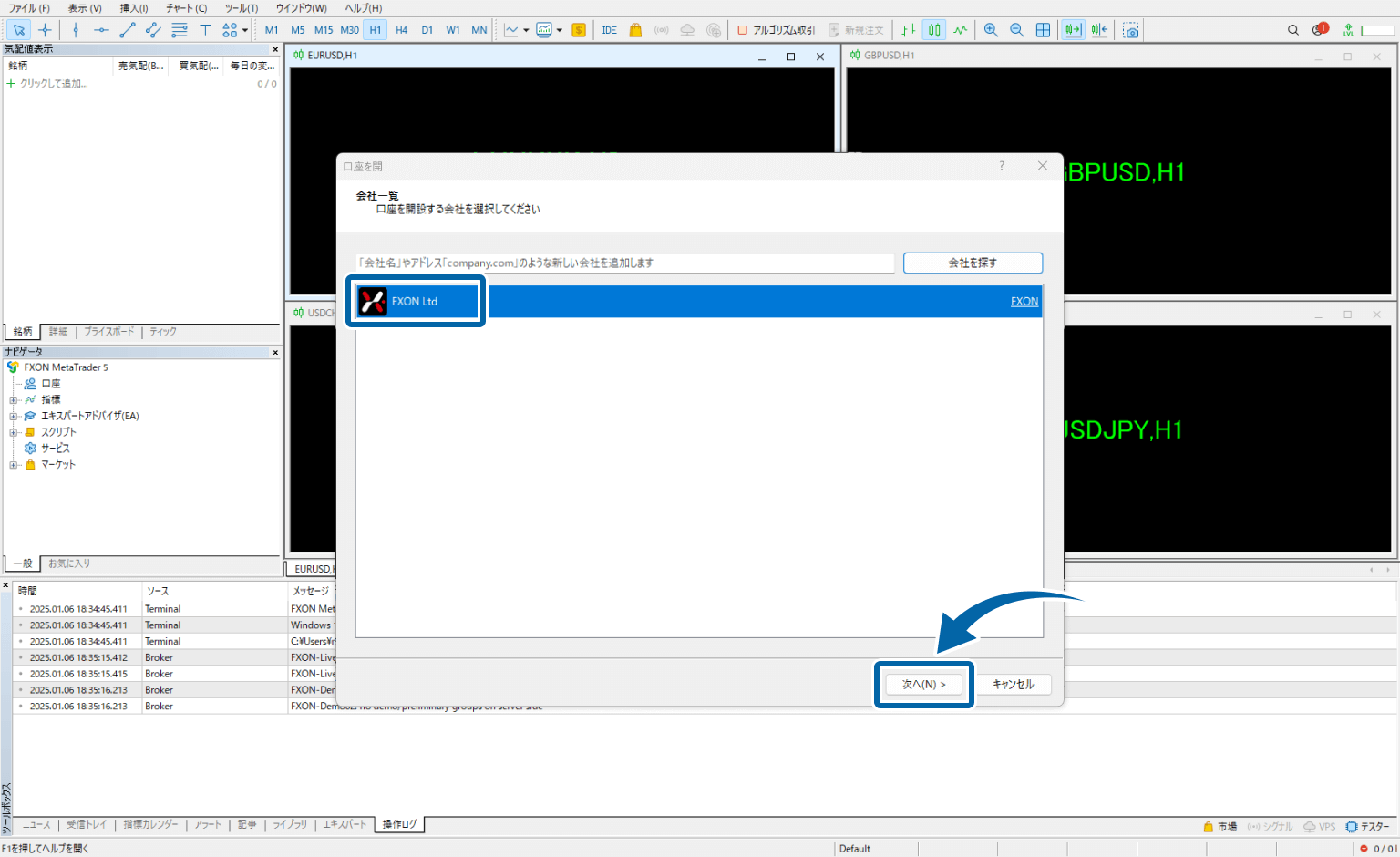The width and height of the screenshot is (1400, 857).
Task: Open the 表示(V) menu
Action: tap(85, 8)
